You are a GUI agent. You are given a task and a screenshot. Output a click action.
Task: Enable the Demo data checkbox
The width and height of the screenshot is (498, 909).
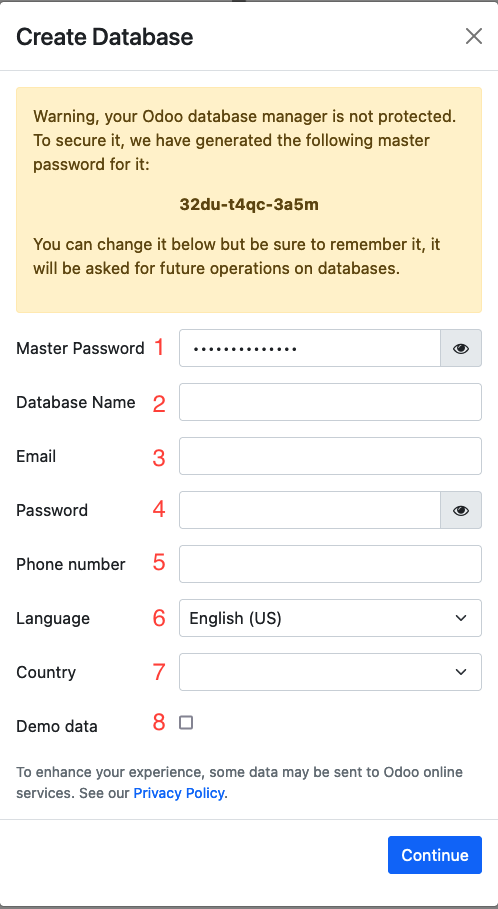click(186, 722)
